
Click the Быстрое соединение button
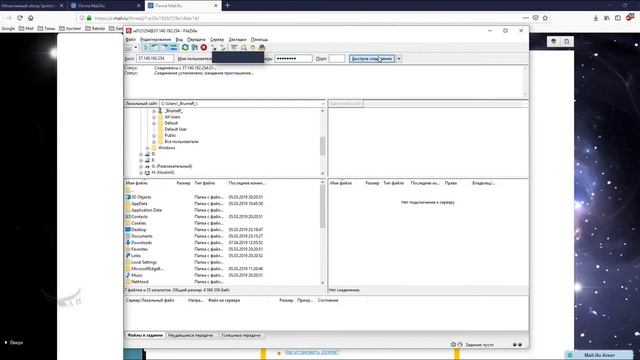(x=372, y=59)
